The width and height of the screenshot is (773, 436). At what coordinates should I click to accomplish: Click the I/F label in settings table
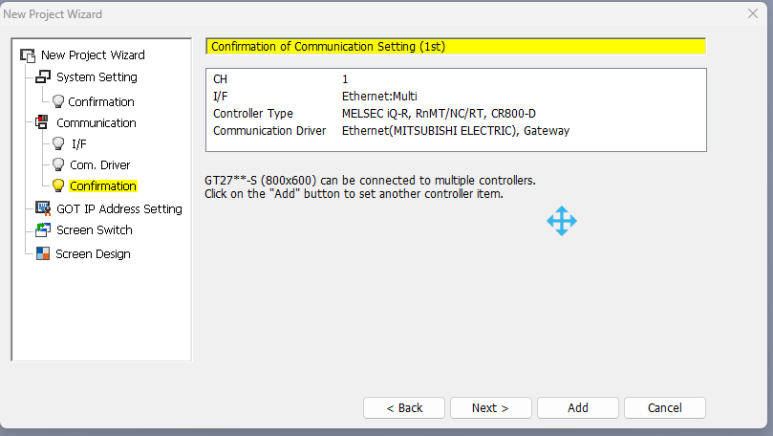pyautogui.click(x=220, y=96)
